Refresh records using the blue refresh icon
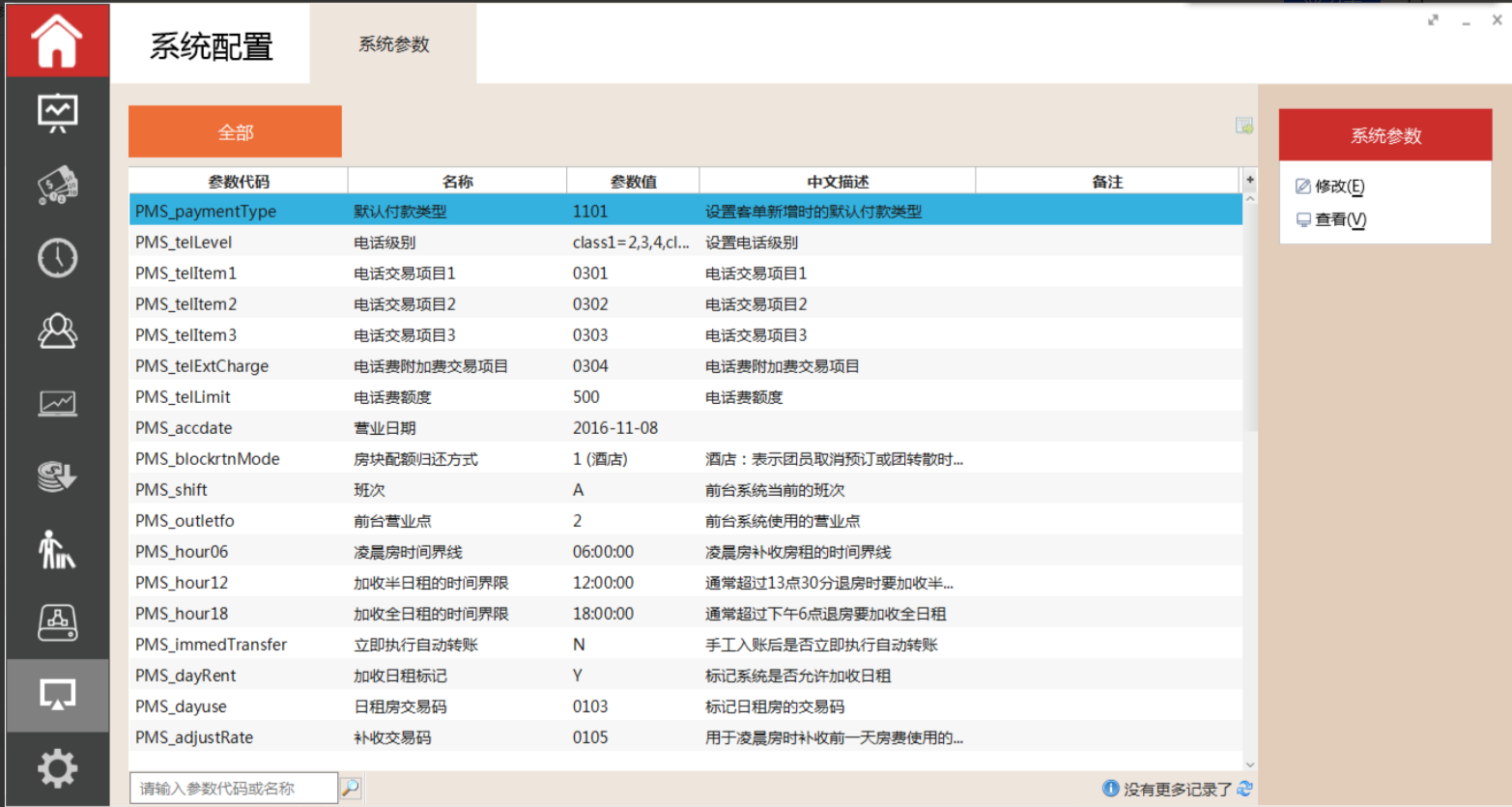This screenshot has height=807, width=1512. tap(1245, 789)
